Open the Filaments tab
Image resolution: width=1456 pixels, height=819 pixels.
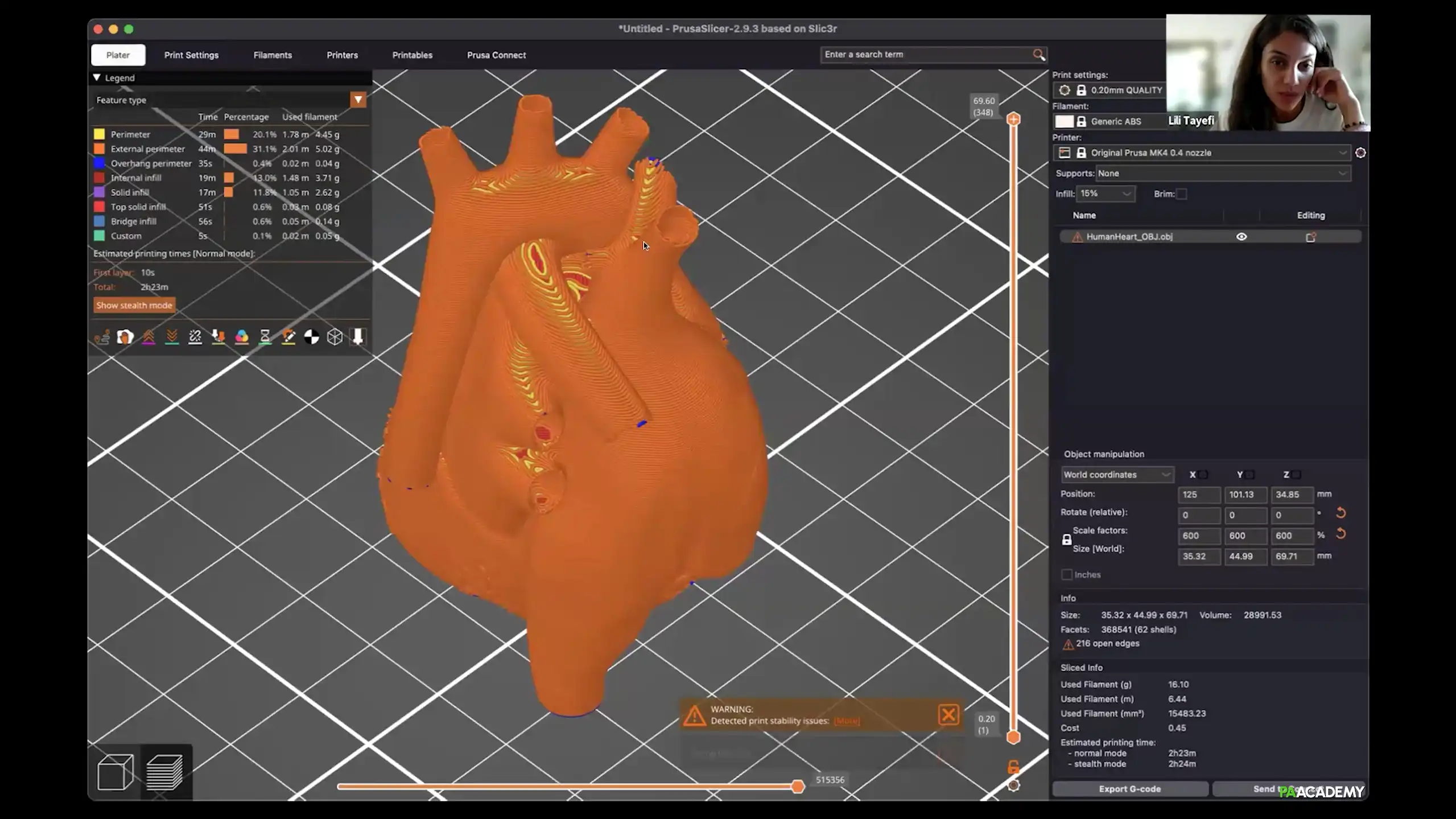pyautogui.click(x=273, y=55)
